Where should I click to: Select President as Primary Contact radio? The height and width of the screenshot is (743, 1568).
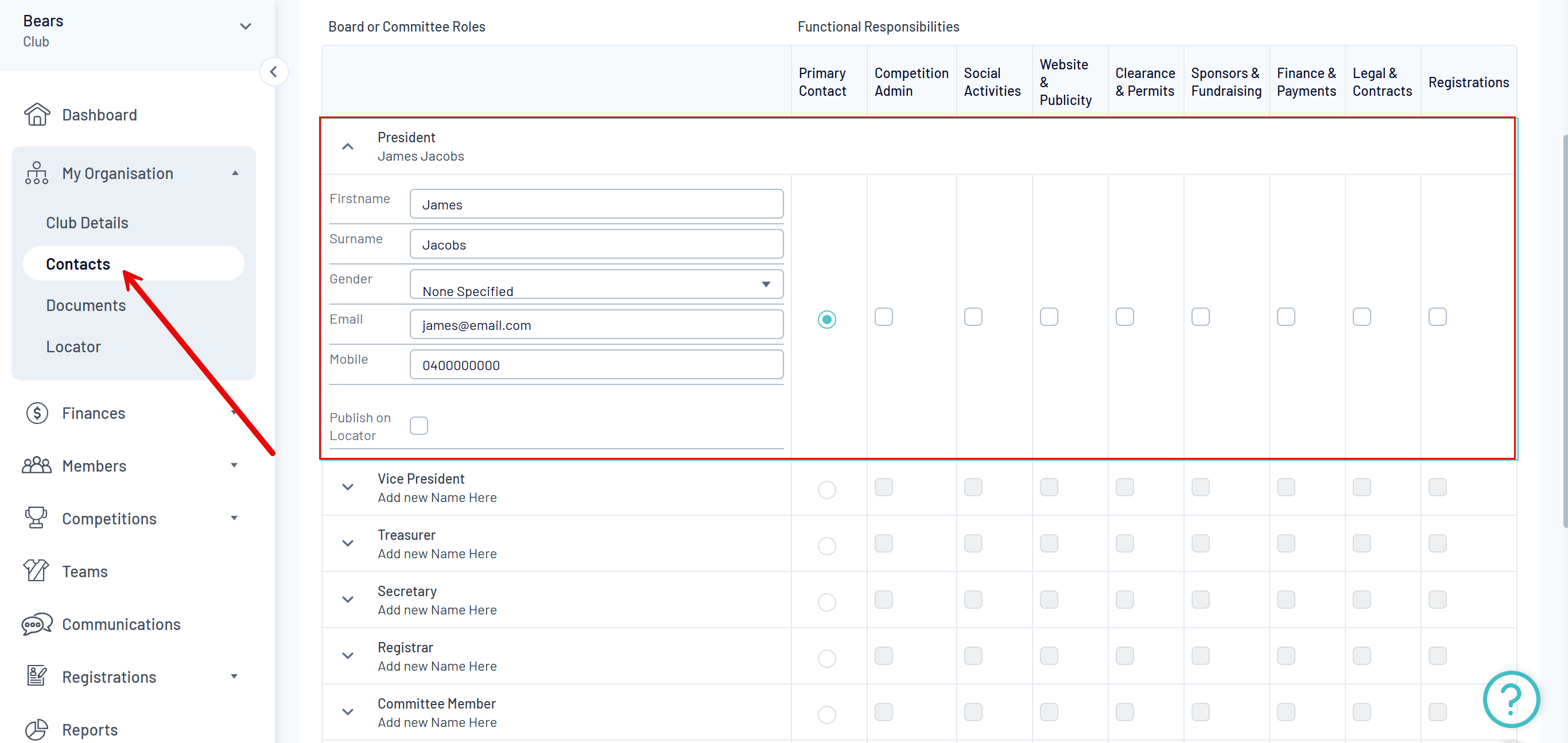[826, 320]
